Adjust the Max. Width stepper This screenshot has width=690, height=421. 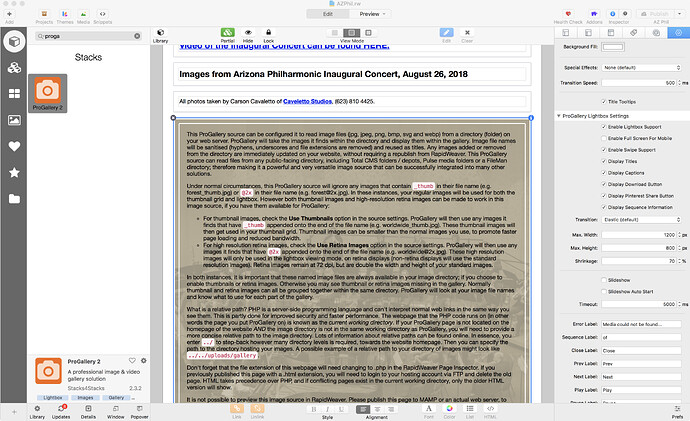coord(679,235)
